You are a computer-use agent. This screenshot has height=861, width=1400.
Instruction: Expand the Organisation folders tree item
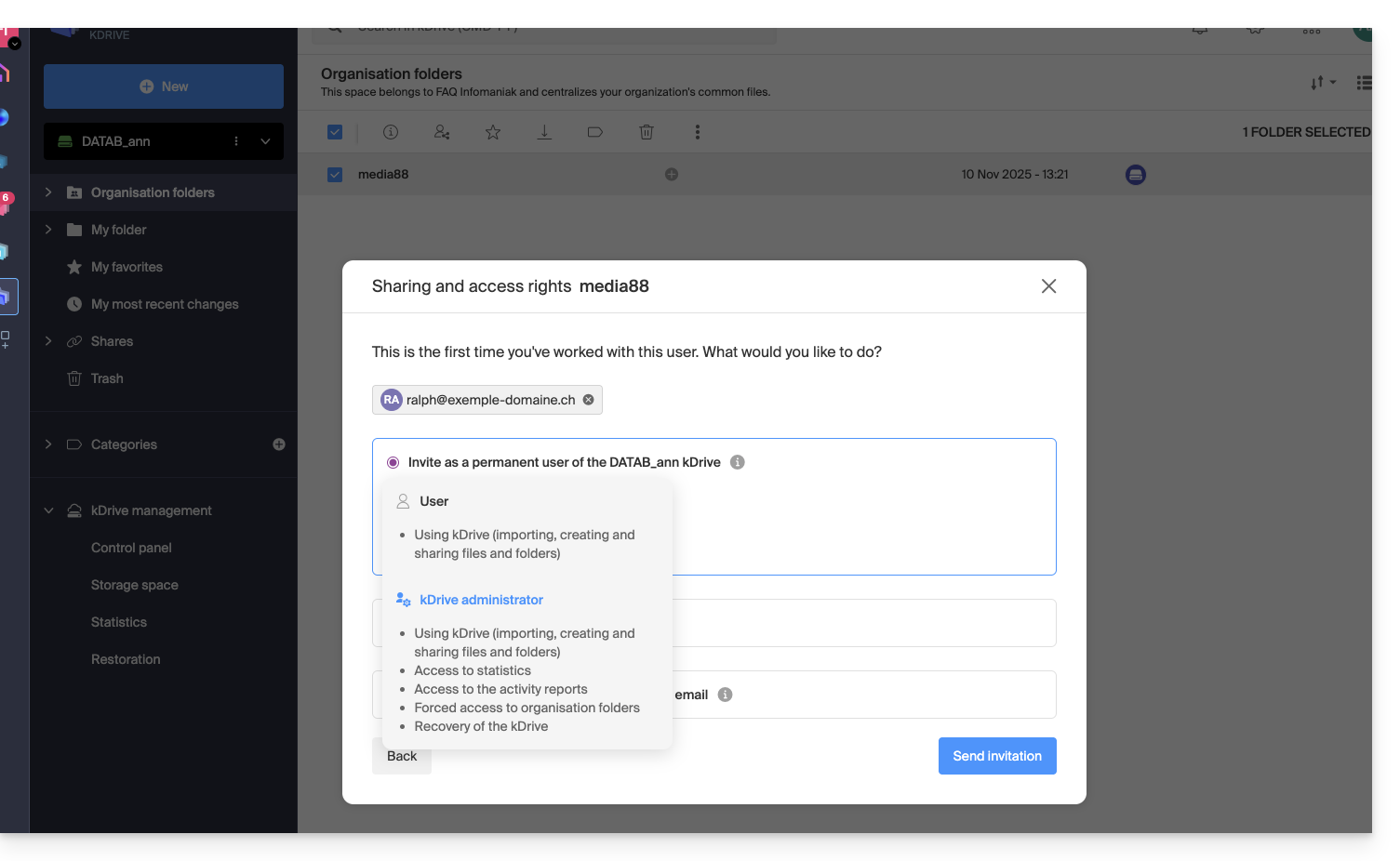[x=48, y=192]
